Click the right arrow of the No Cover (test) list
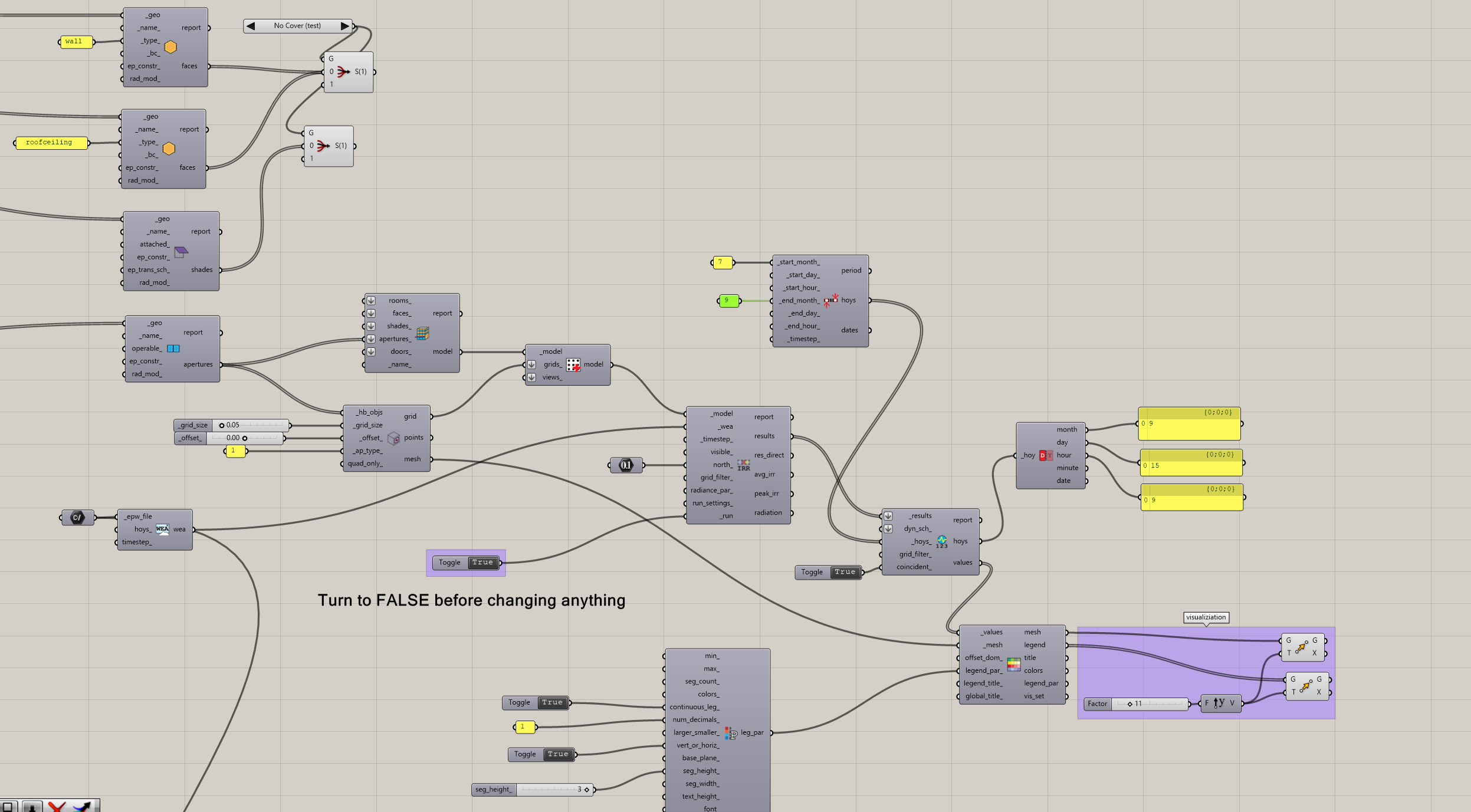The height and width of the screenshot is (812, 1471). click(x=344, y=26)
